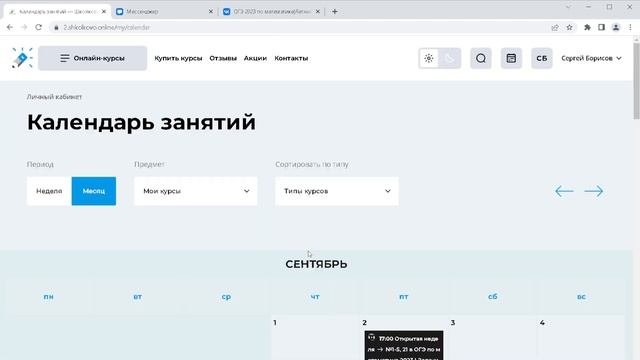Open Контакты link
Viewport: 640px width, 360px height.
291,58
